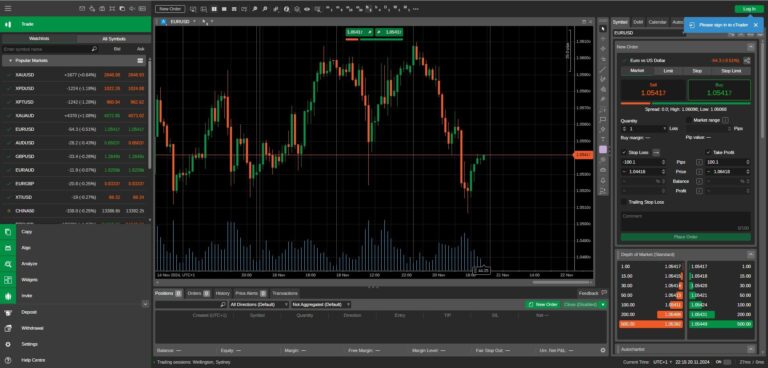Open the Price Alerts tab

coord(251,293)
